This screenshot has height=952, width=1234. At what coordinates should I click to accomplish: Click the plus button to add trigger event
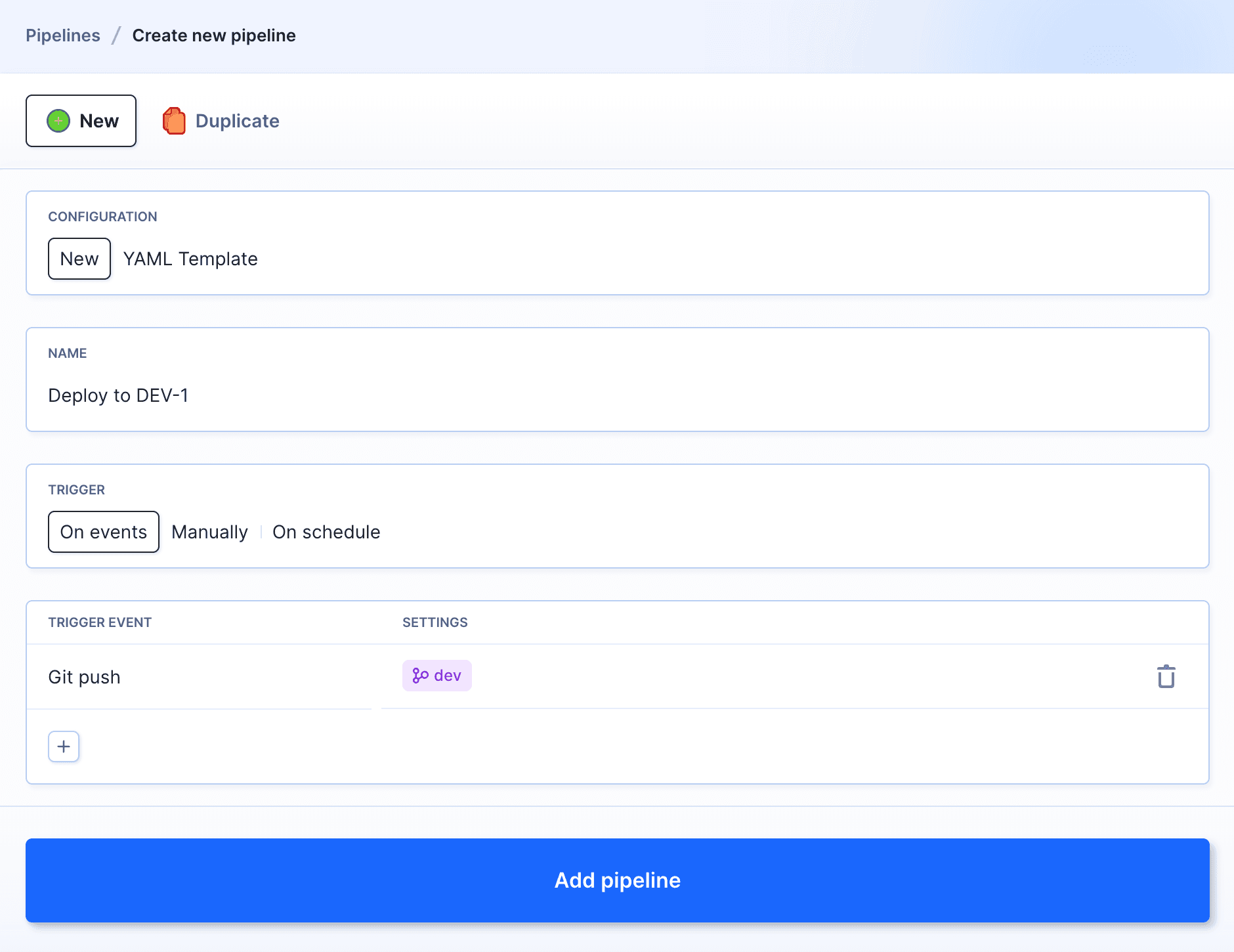tap(64, 746)
